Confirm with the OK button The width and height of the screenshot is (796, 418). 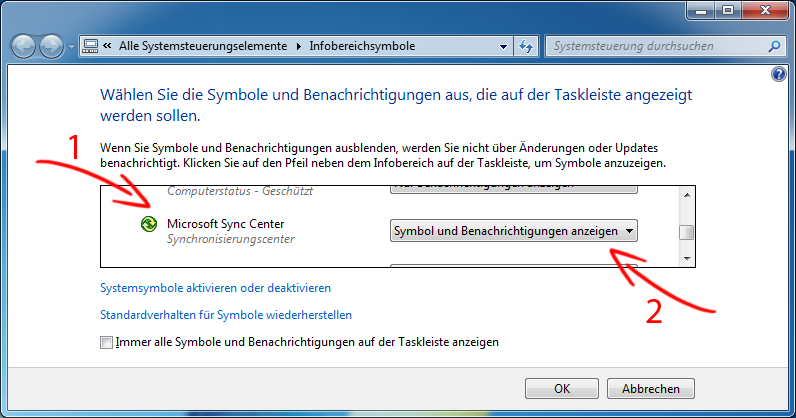click(562, 389)
